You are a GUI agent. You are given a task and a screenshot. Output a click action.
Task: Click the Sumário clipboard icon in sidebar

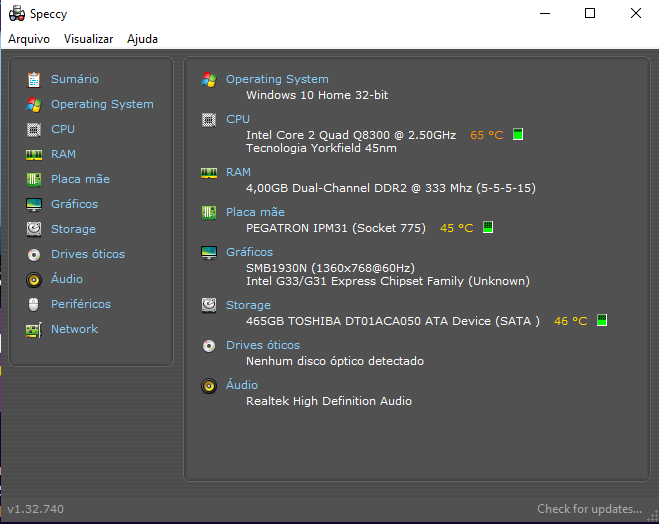(x=34, y=79)
